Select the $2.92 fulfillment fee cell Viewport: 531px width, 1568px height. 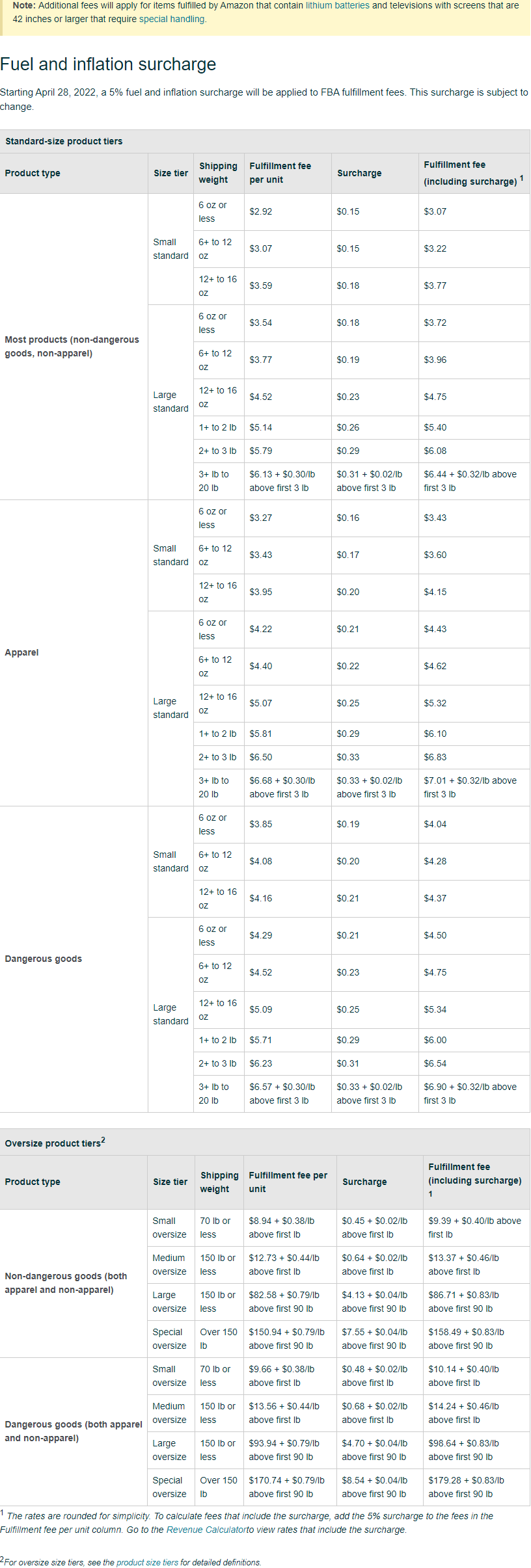pyautogui.click(x=261, y=211)
